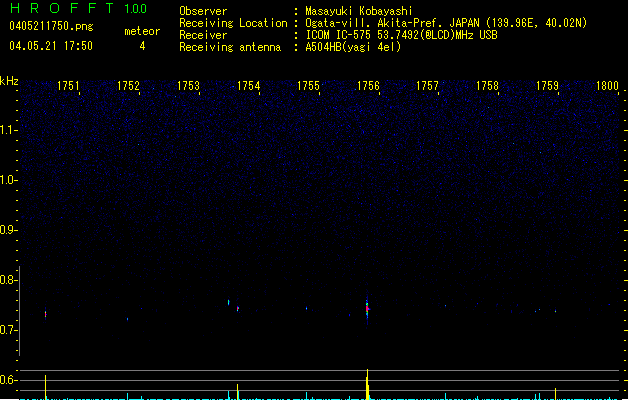Click the 0.7 kHz axis label
The width and height of the screenshot is (629, 400).
pyautogui.click(x=8, y=330)
